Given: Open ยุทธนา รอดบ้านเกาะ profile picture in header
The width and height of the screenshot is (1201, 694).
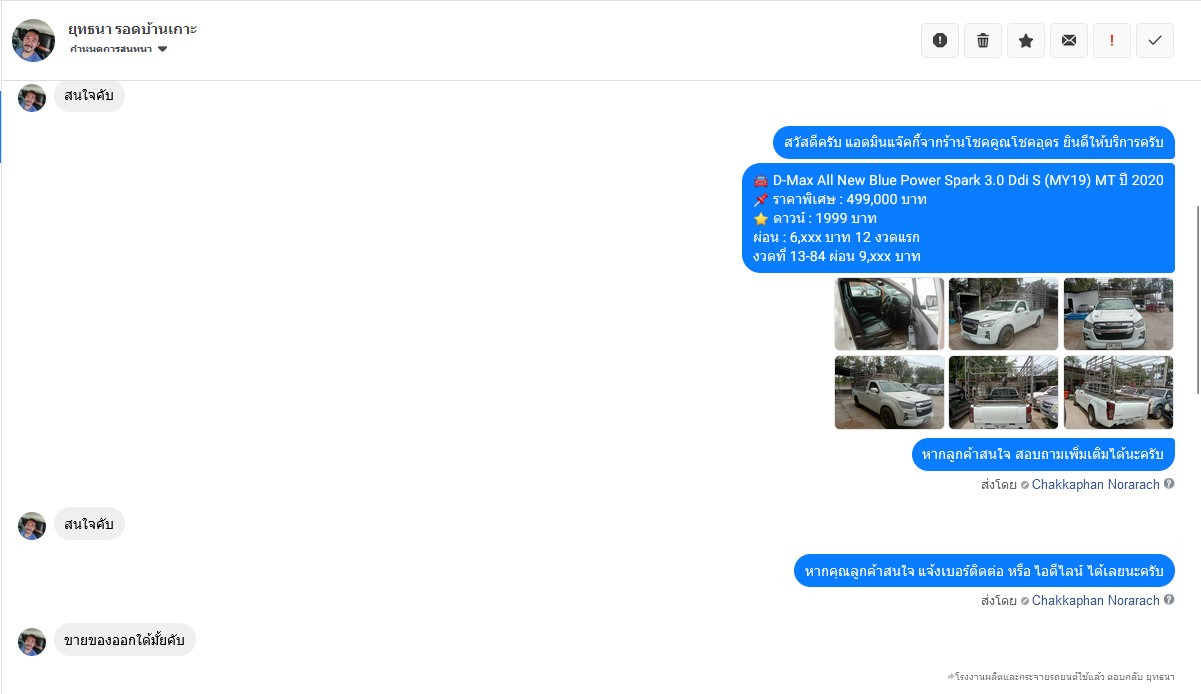Looking at the screenshot, I should pos(33,40).
